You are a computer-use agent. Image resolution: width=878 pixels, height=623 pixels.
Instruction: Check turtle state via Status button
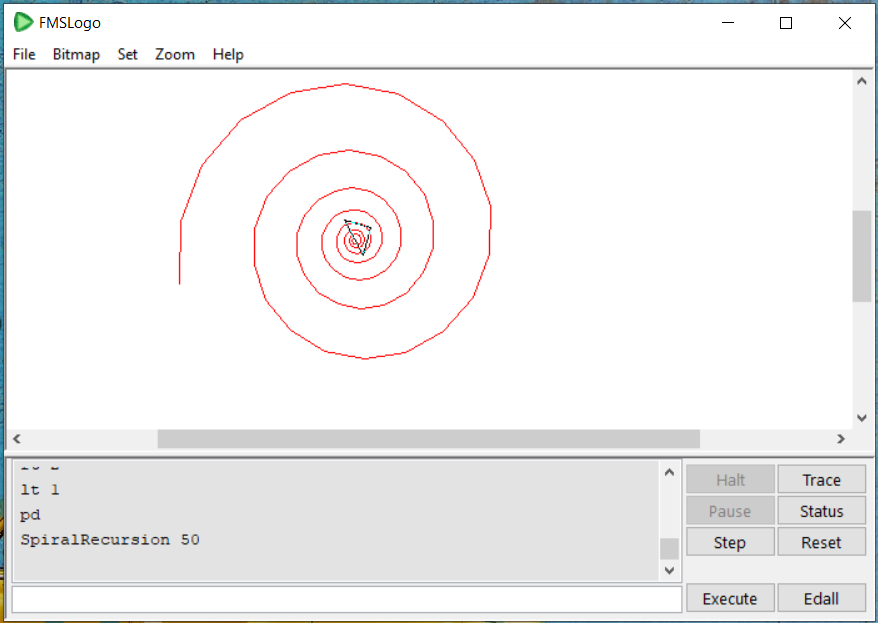pyautogui.click(x=821, y=510)
